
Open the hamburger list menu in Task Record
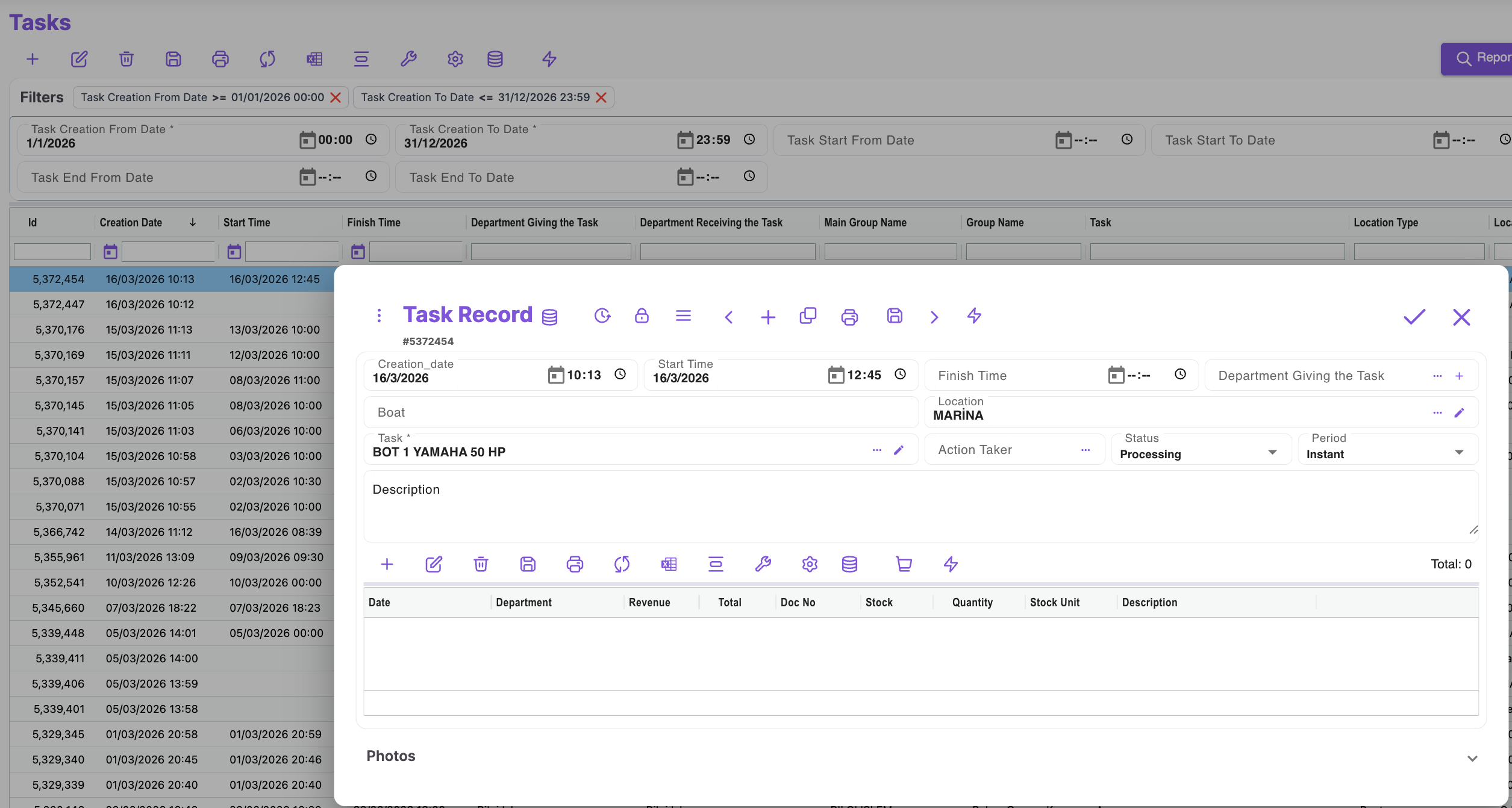(x=683, y=316)
